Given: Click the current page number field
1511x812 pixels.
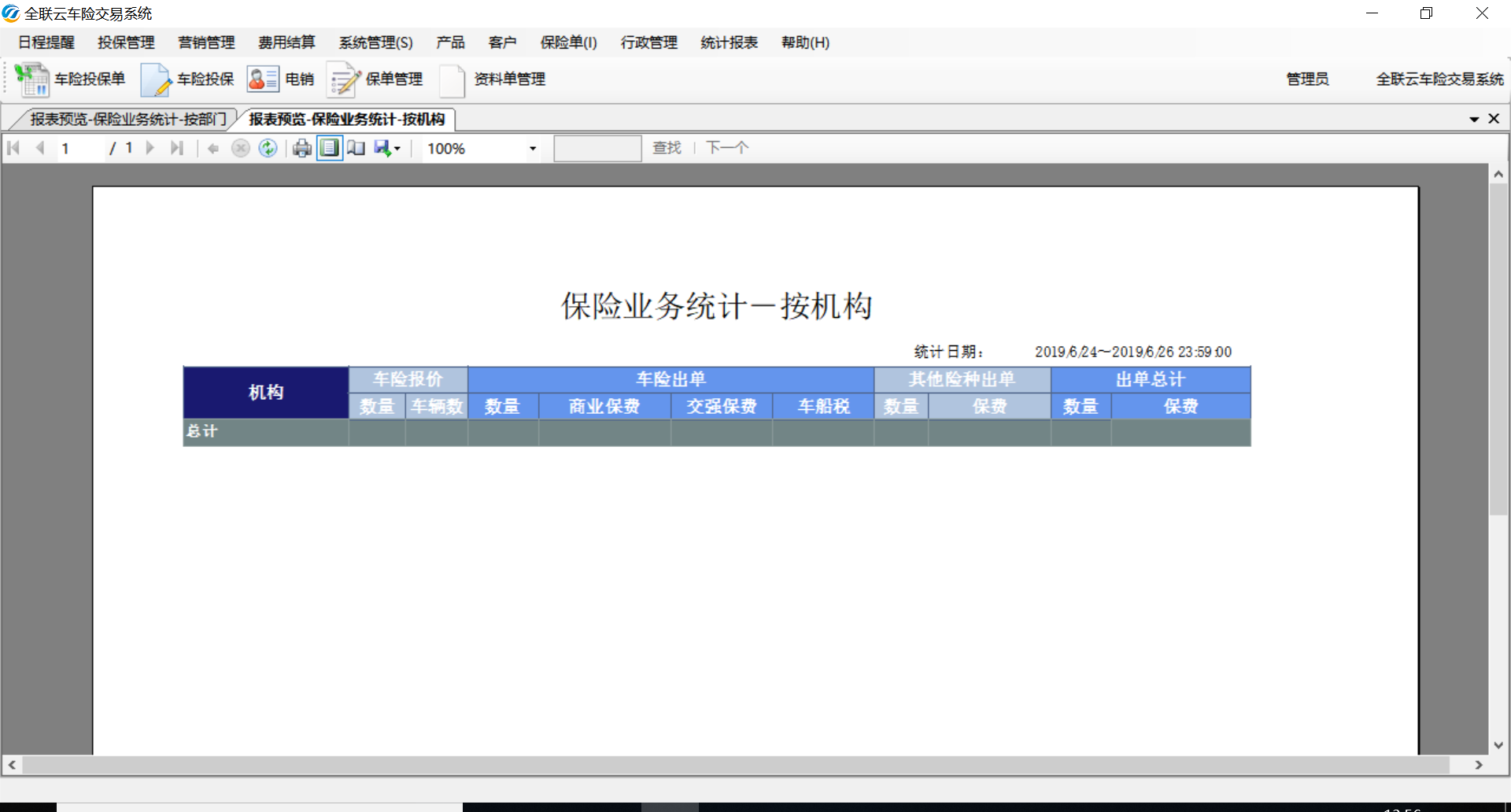Looking at the screenshot, I should coord(81,148).
